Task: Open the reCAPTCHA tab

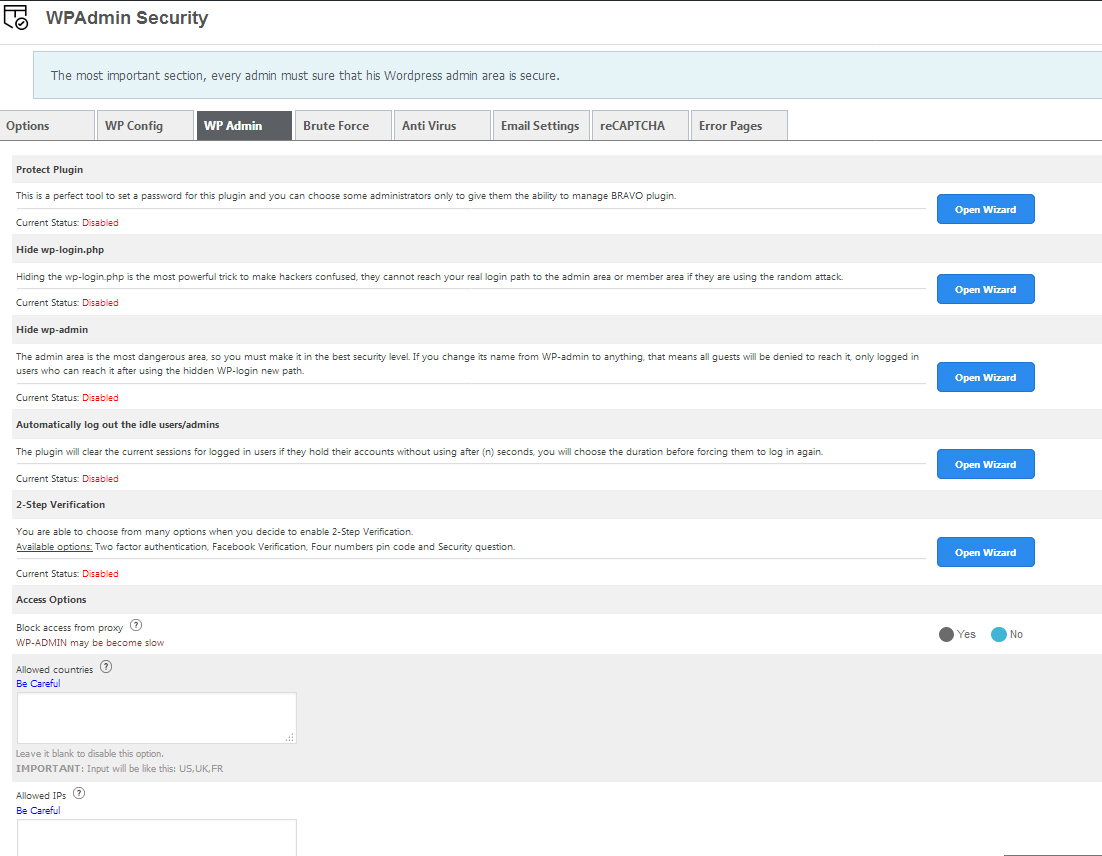Action: [640, 126]
